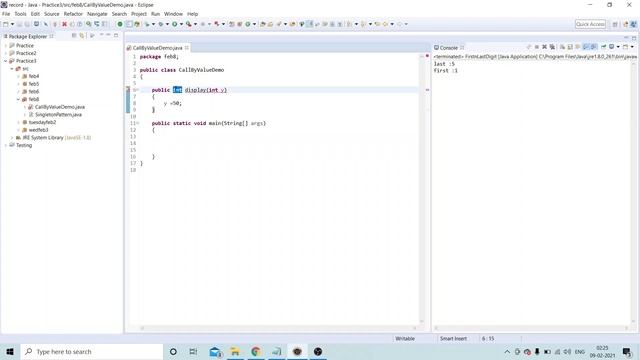
Task: Collapse the main method fold marker
Action: (x=137, y=123)
